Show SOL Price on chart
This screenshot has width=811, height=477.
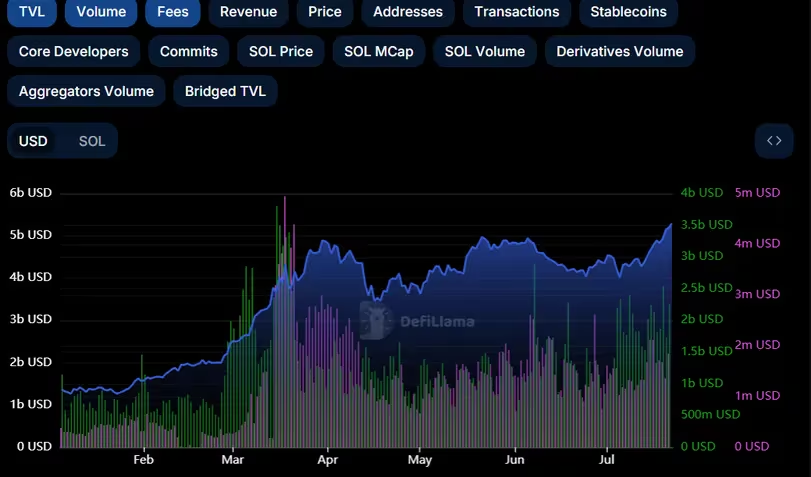281,51
